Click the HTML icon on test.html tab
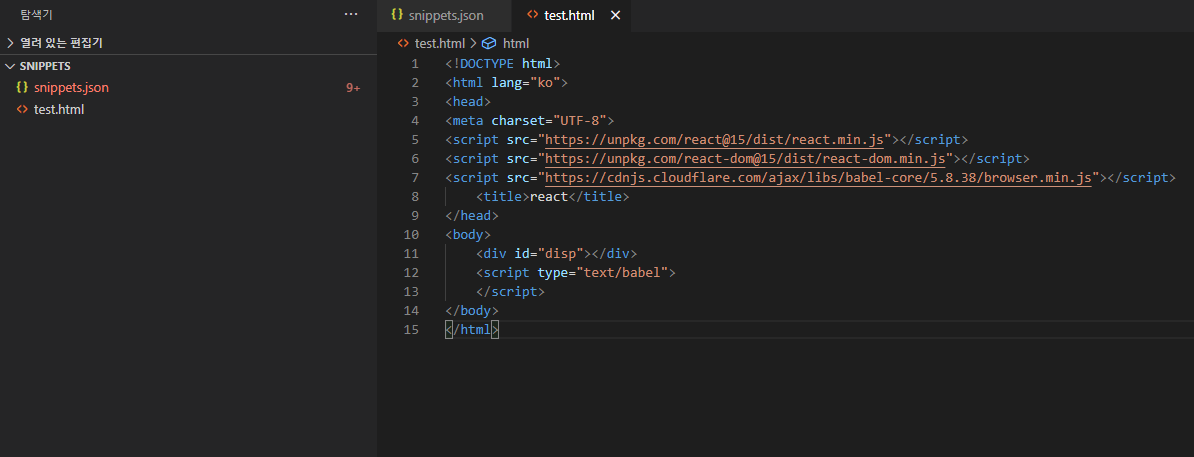 click(532, 15)
